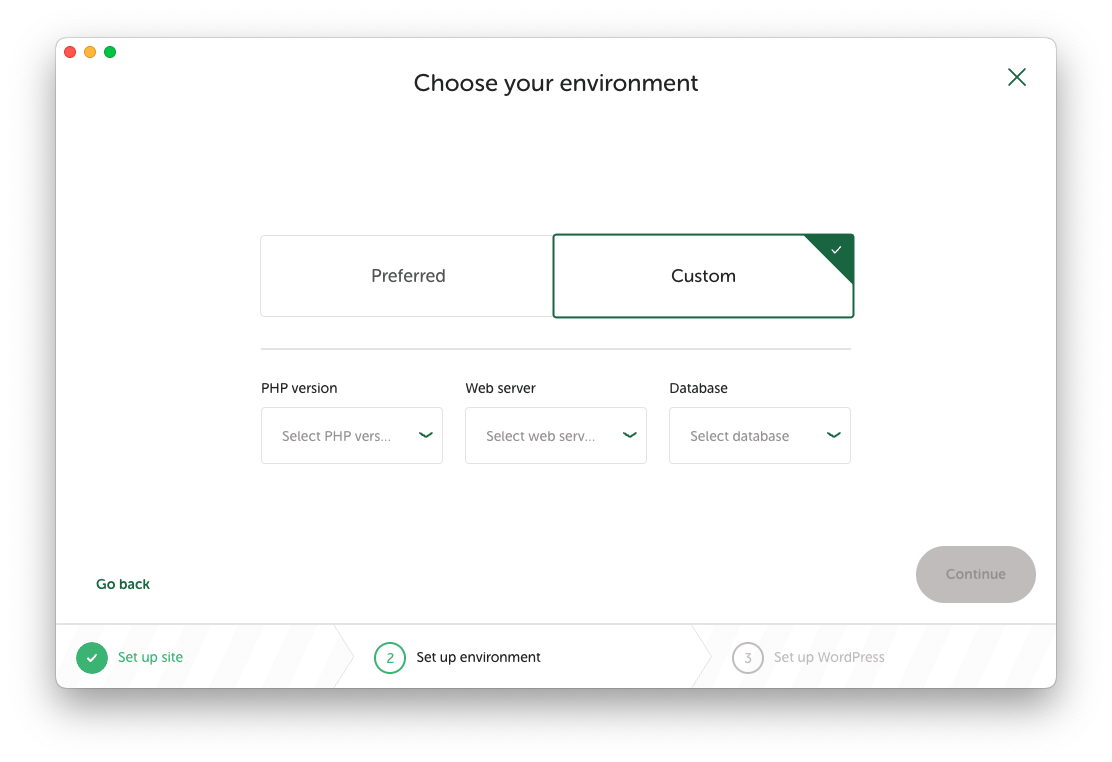The image size is (1112, 762).
Task: Click the completed step checkmark icon
Action: click(x=91, y=658)
